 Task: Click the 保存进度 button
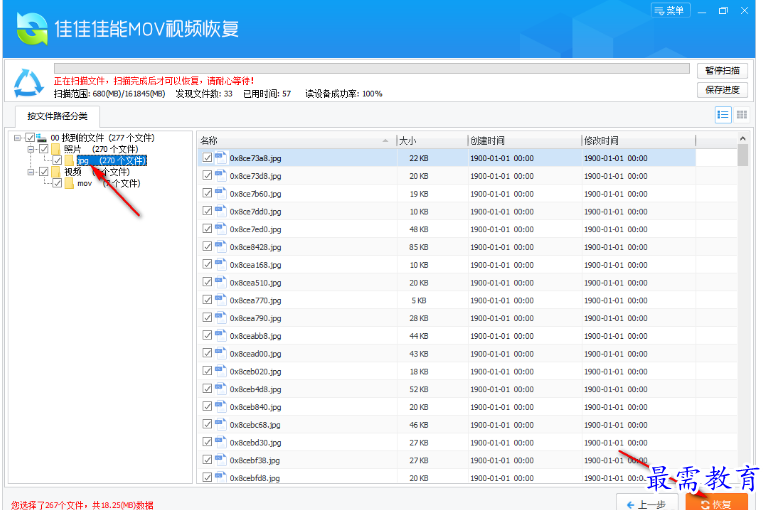pyautogui.click(x=722, y=90)
